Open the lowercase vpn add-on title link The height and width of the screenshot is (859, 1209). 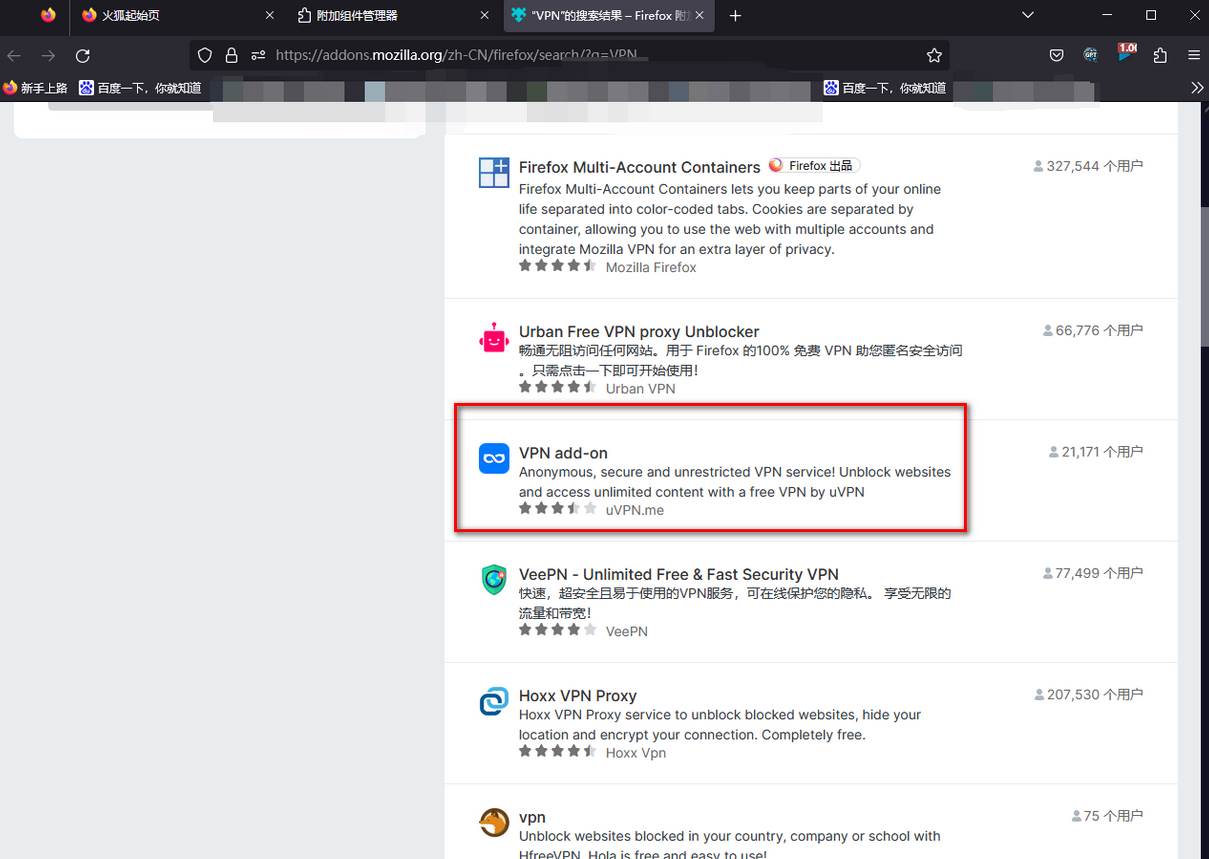coord(532,817)
